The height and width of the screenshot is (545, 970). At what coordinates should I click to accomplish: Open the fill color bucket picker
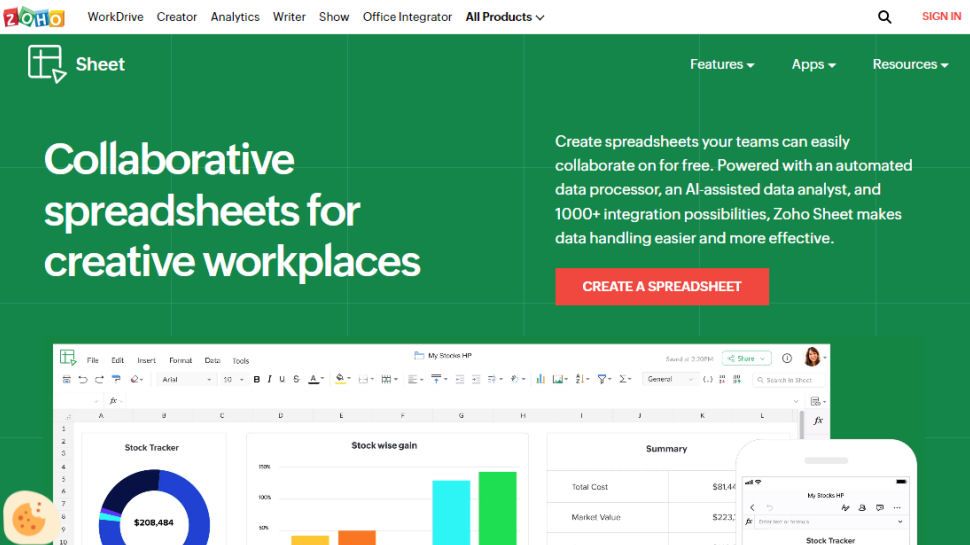tap(342, 379)
